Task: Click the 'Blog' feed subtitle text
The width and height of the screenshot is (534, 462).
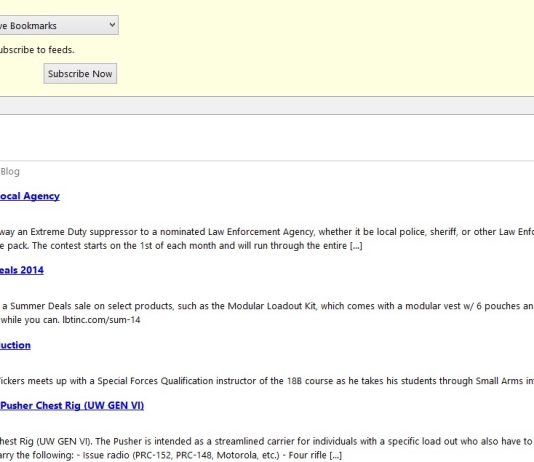Action: (10, 172)
